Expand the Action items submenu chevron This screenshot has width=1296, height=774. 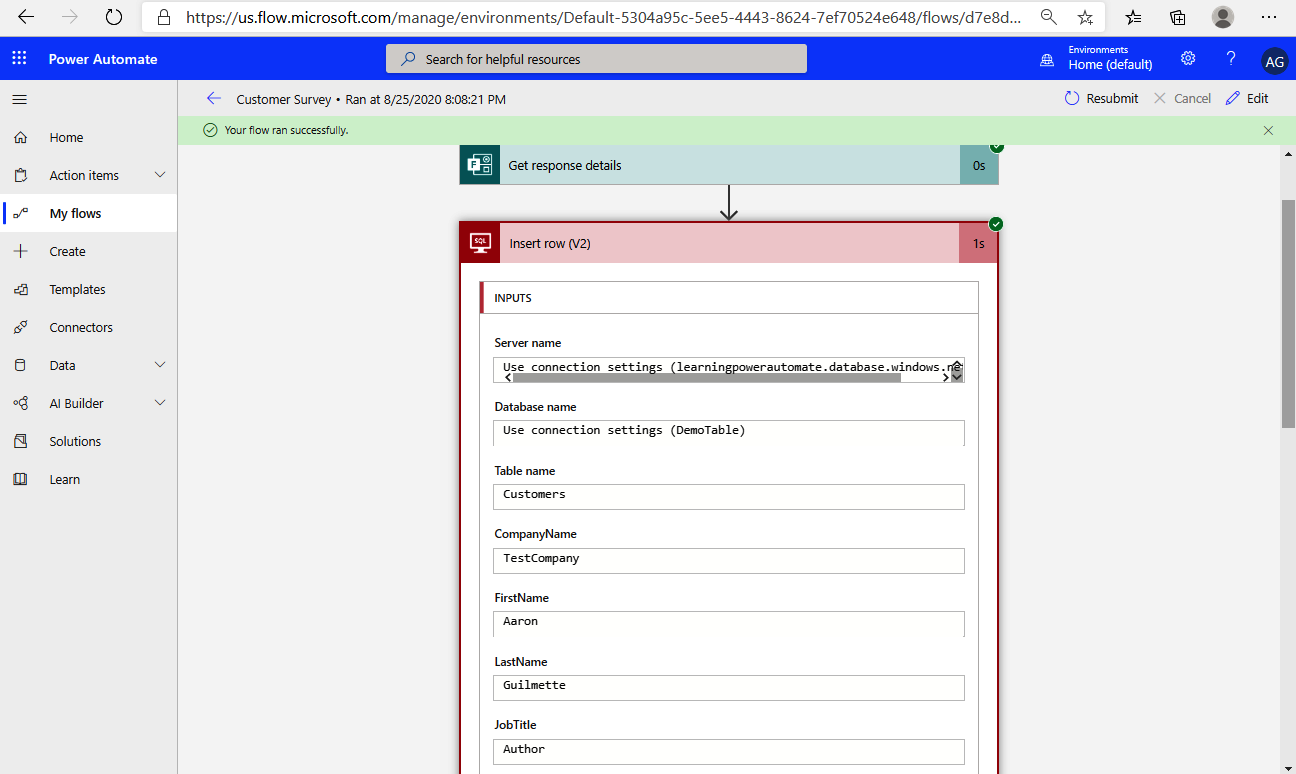coord(160,175)
